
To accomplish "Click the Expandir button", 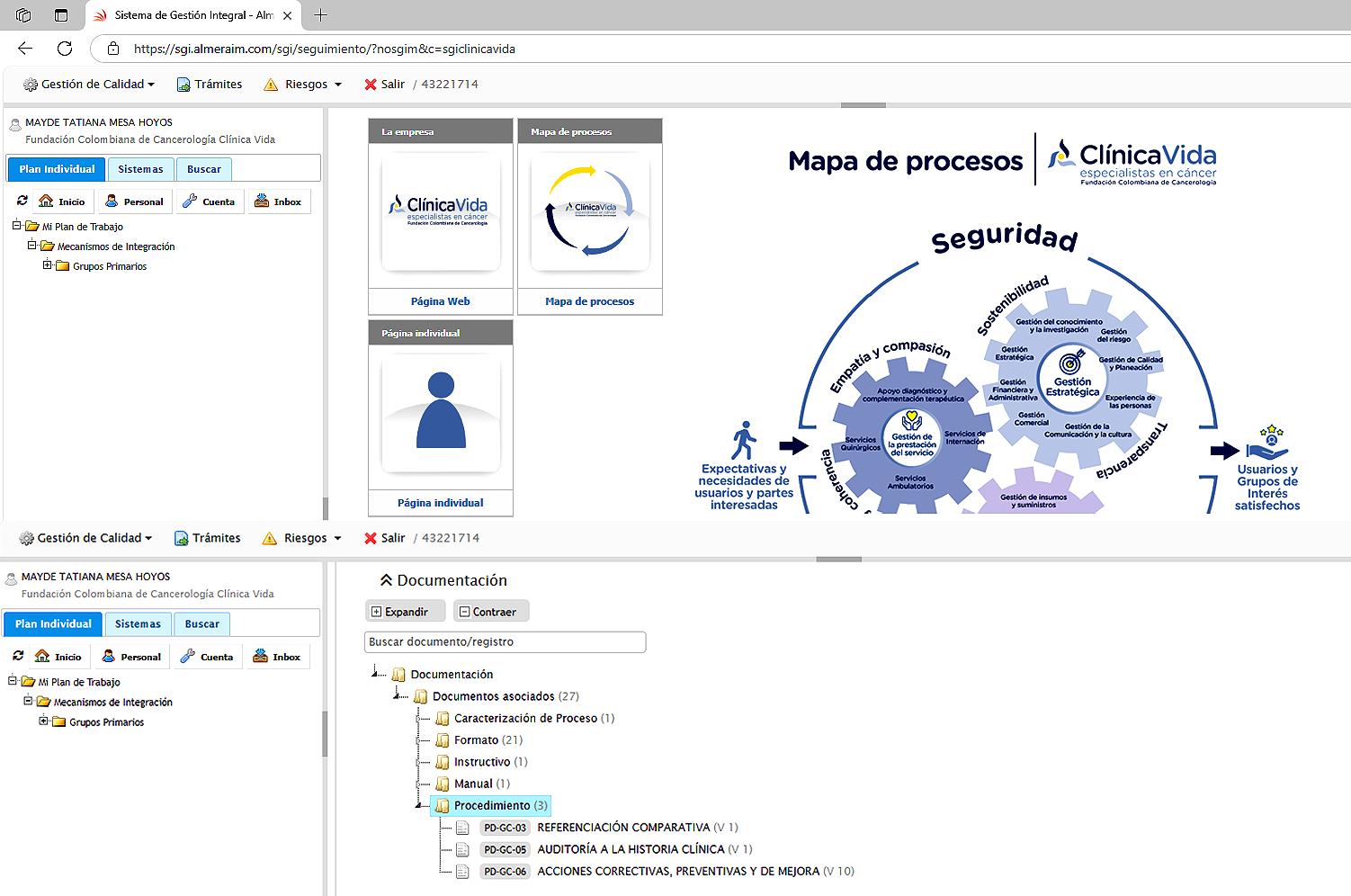I will tap(406, 612).
